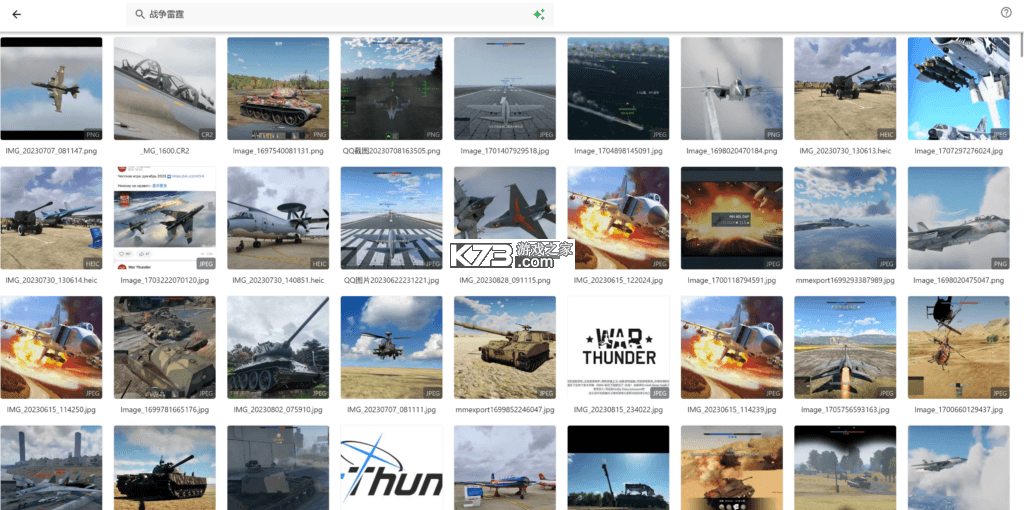The width and height of the screenshot is (1024, 510).
Task: Open thumbnail IMG_20230802_075910.jpg
Action: [x=278, y=347]
